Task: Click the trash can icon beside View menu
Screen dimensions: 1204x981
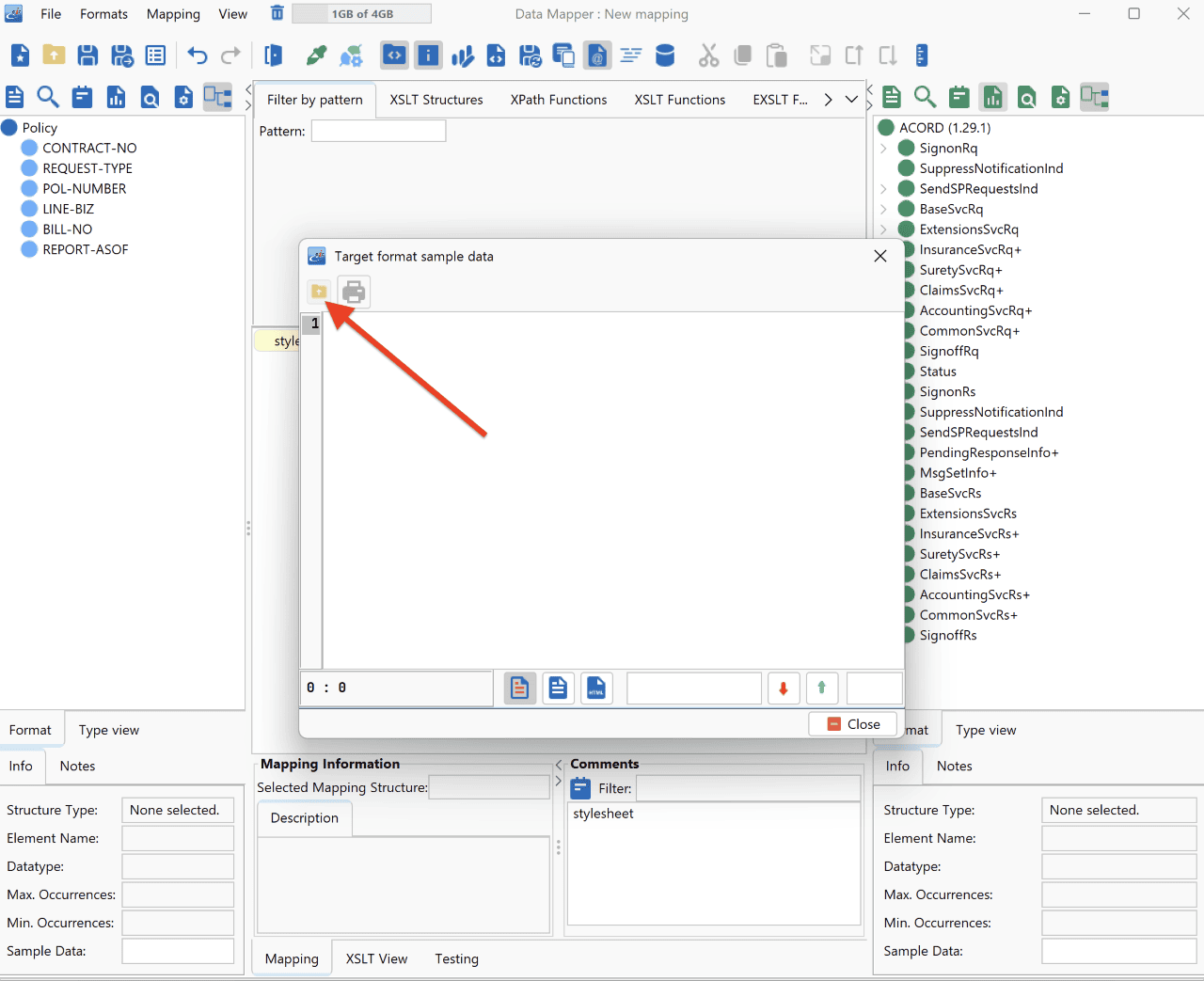Action: click(x=277, y=13)
